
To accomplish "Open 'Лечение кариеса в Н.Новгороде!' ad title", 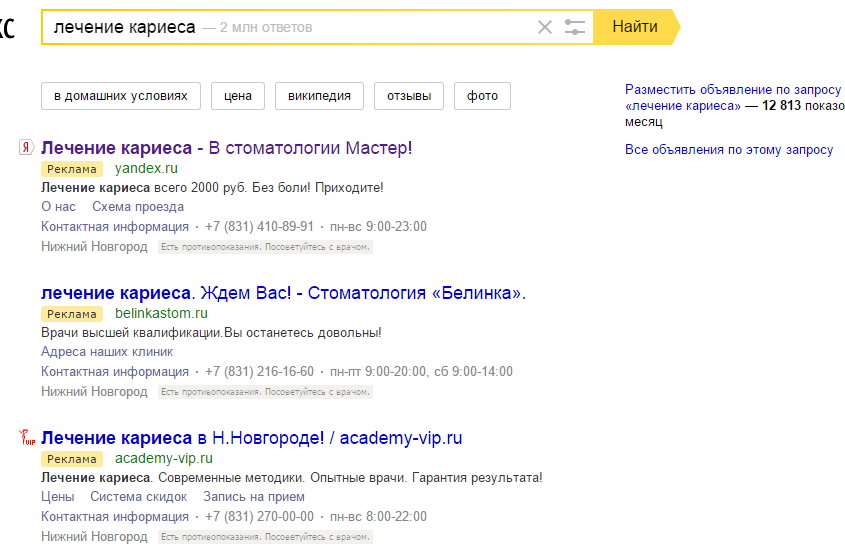I will [252, 438].
